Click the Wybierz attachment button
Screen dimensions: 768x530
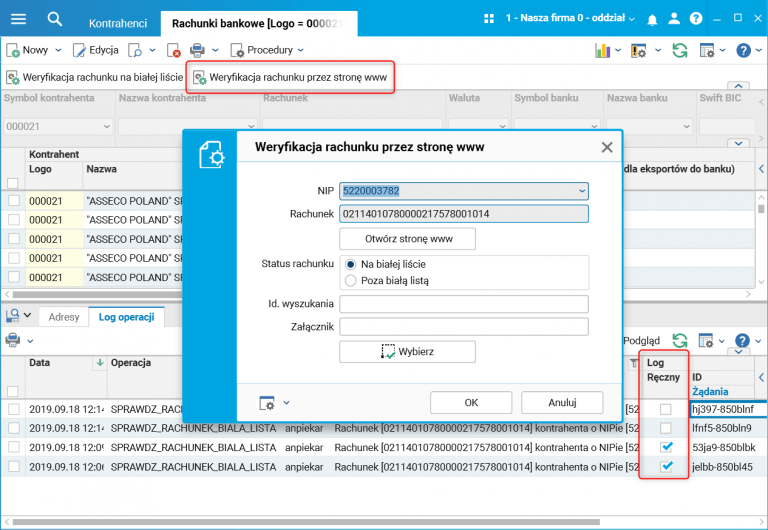[x=408, y=352]
